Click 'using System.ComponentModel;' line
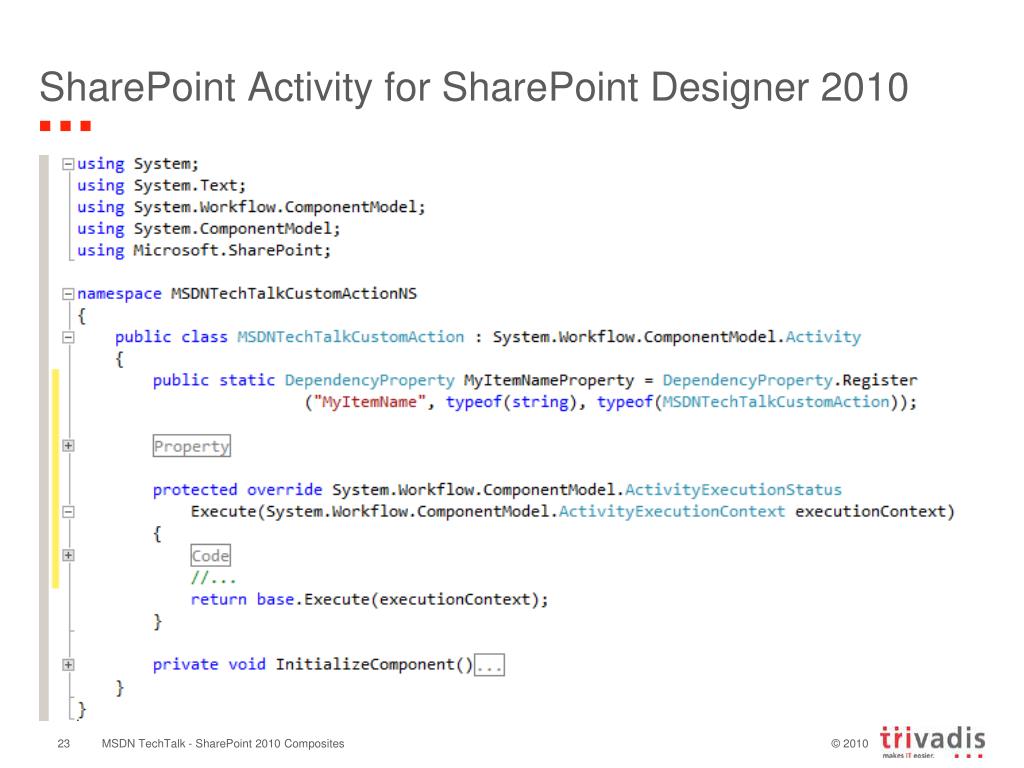 (x=208, y=229)
